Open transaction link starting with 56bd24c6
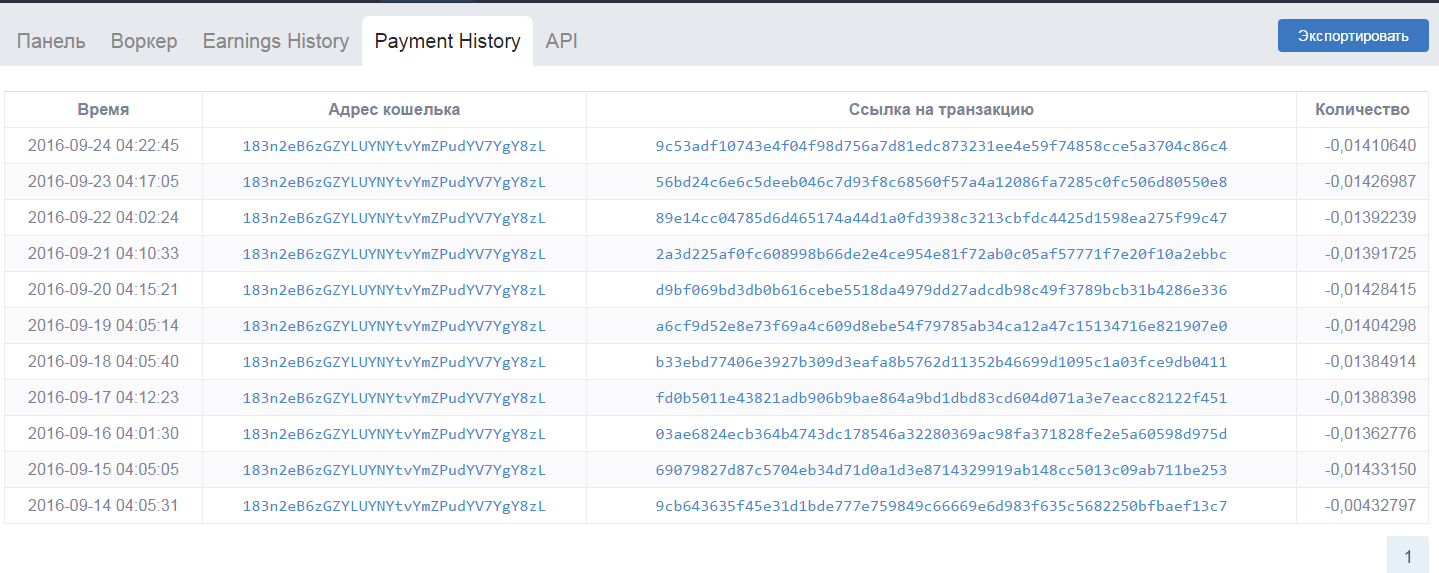This screenshot has height=573, width=1439. tap(940, 182)
